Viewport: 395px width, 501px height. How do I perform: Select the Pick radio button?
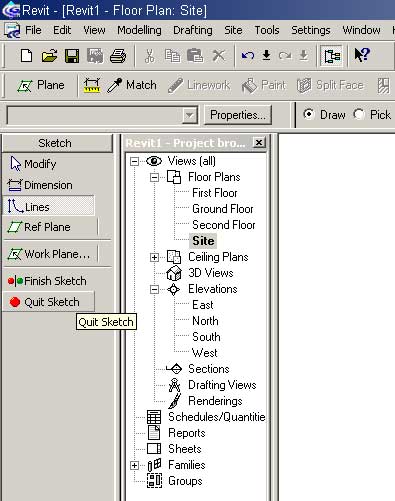359,114
